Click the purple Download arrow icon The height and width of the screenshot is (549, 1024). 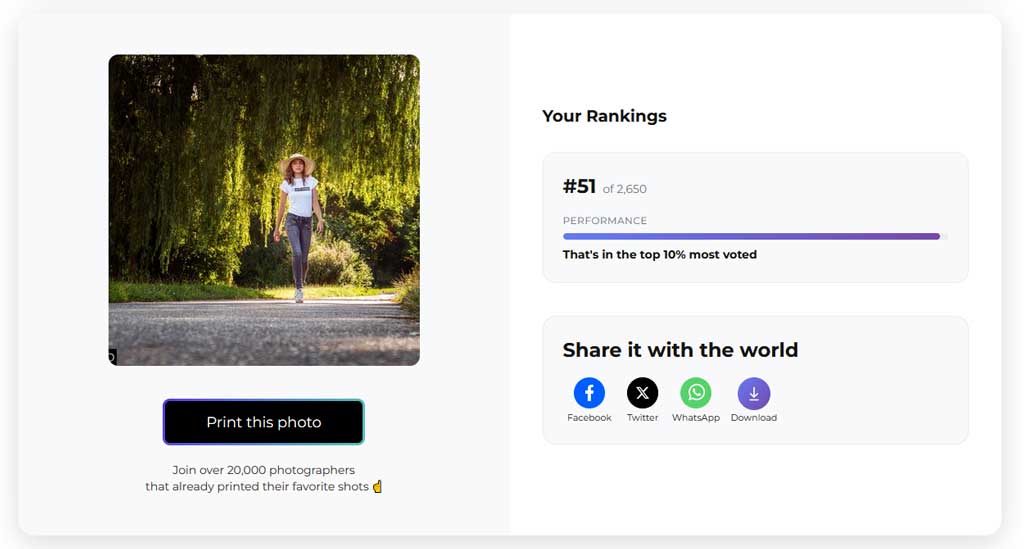753,393
